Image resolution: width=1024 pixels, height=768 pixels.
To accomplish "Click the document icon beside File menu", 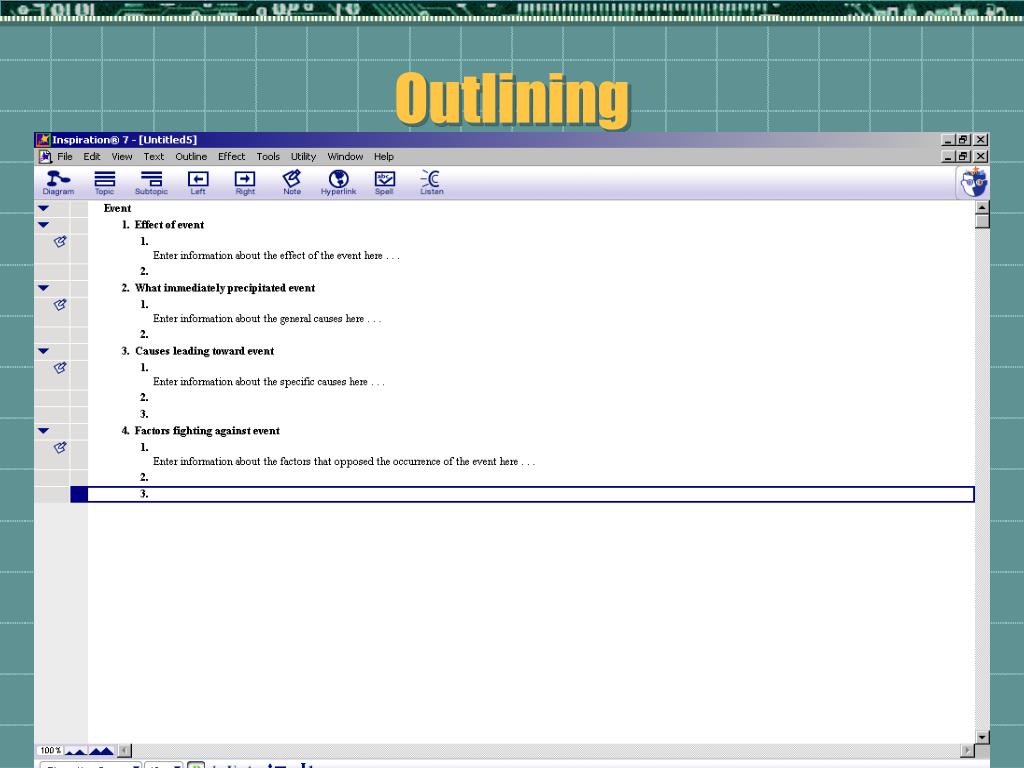I will [45, 157].
